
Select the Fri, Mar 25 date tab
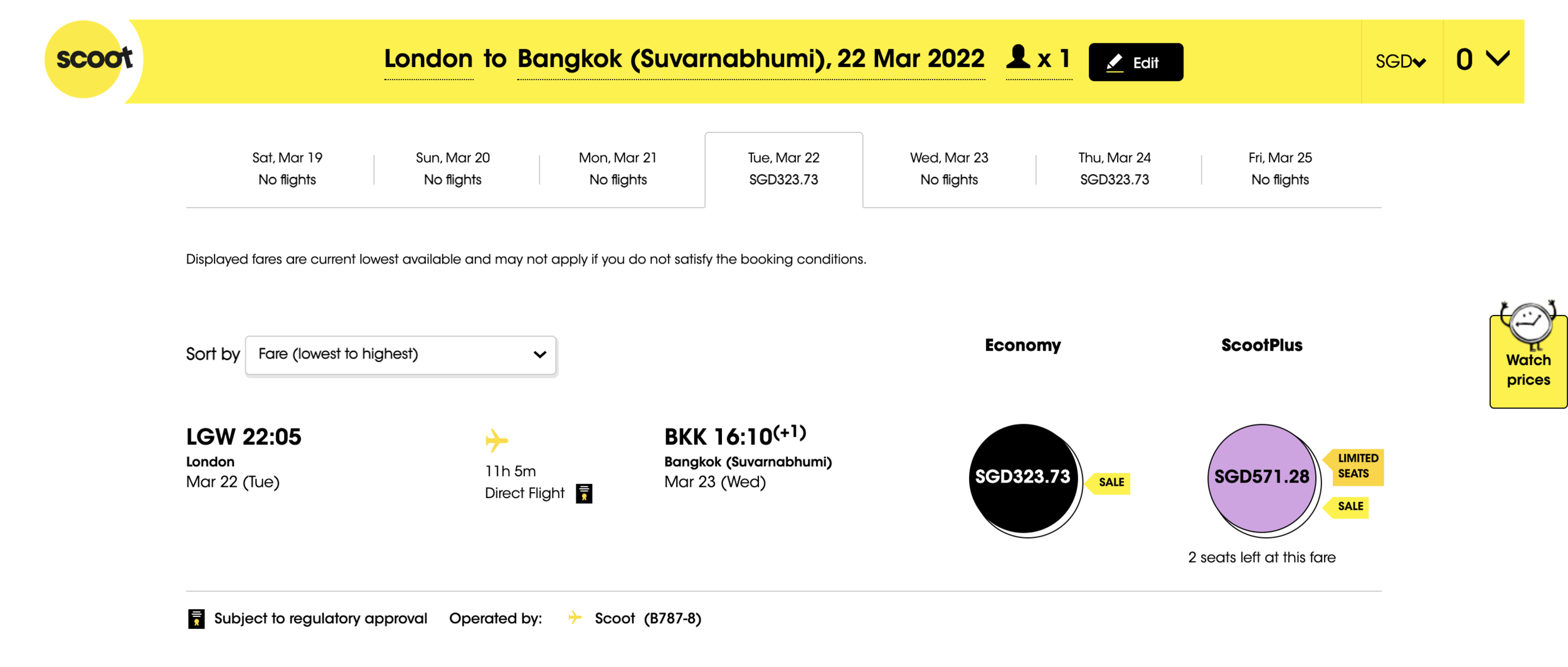click(1279, 169)
